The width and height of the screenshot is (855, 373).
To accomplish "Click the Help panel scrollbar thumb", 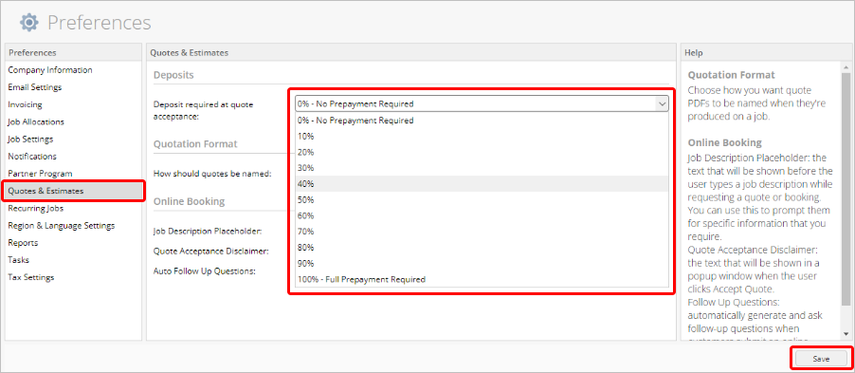I will tap(846, 188).
